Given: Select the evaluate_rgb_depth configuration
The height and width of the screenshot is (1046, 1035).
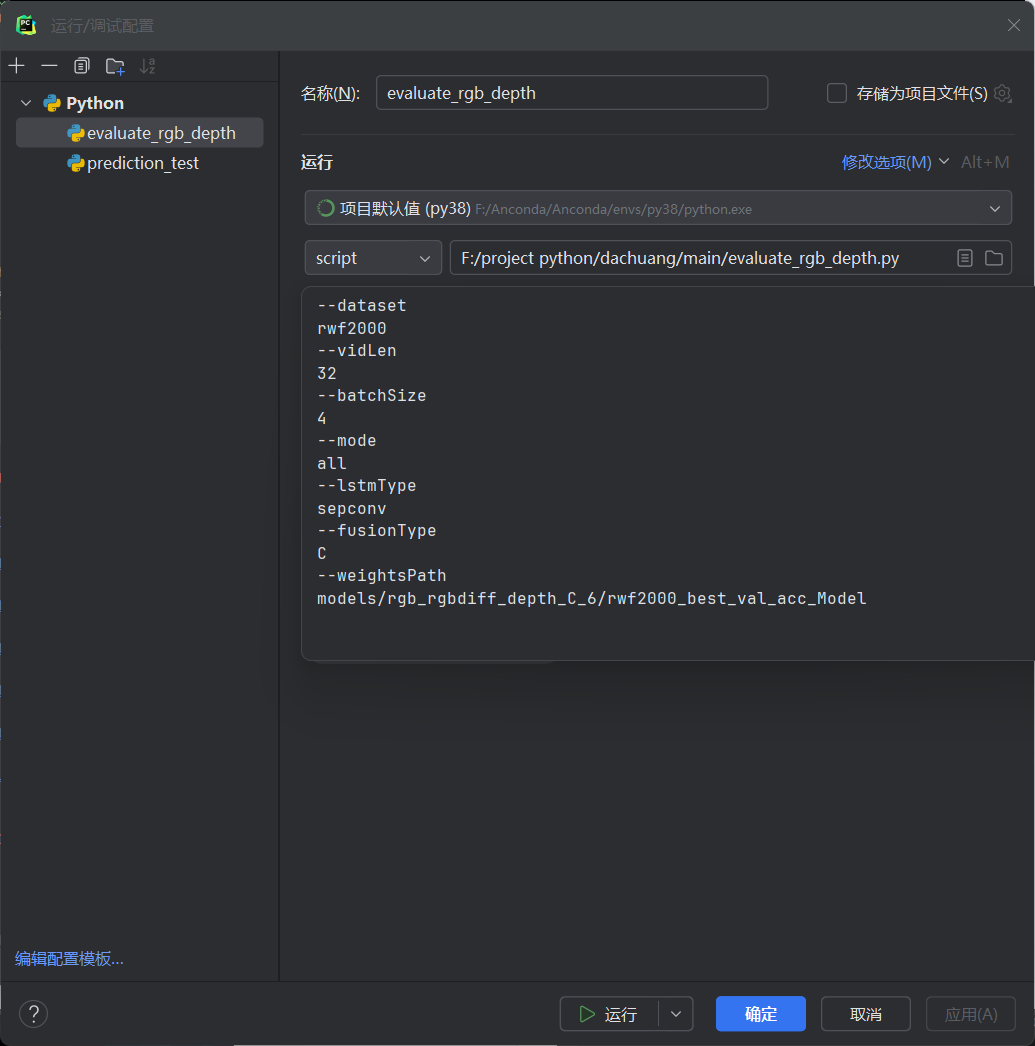Looking at the screenshot, I should pos(160,133).
